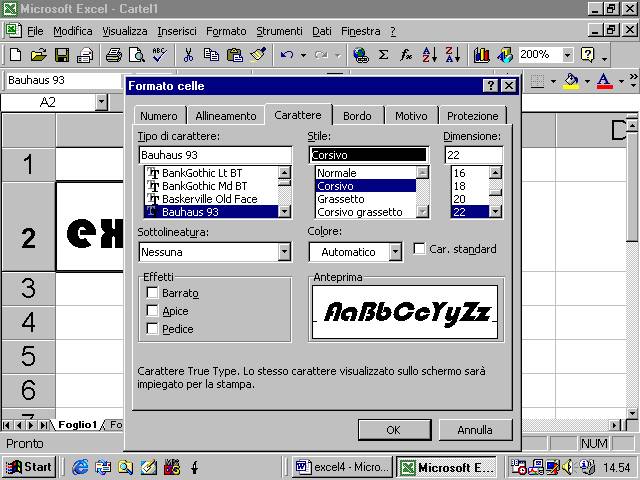This screenshot has width=640, height=480.
Task: Select the Foglio1 sheet tab
Action: click(77, 425)
